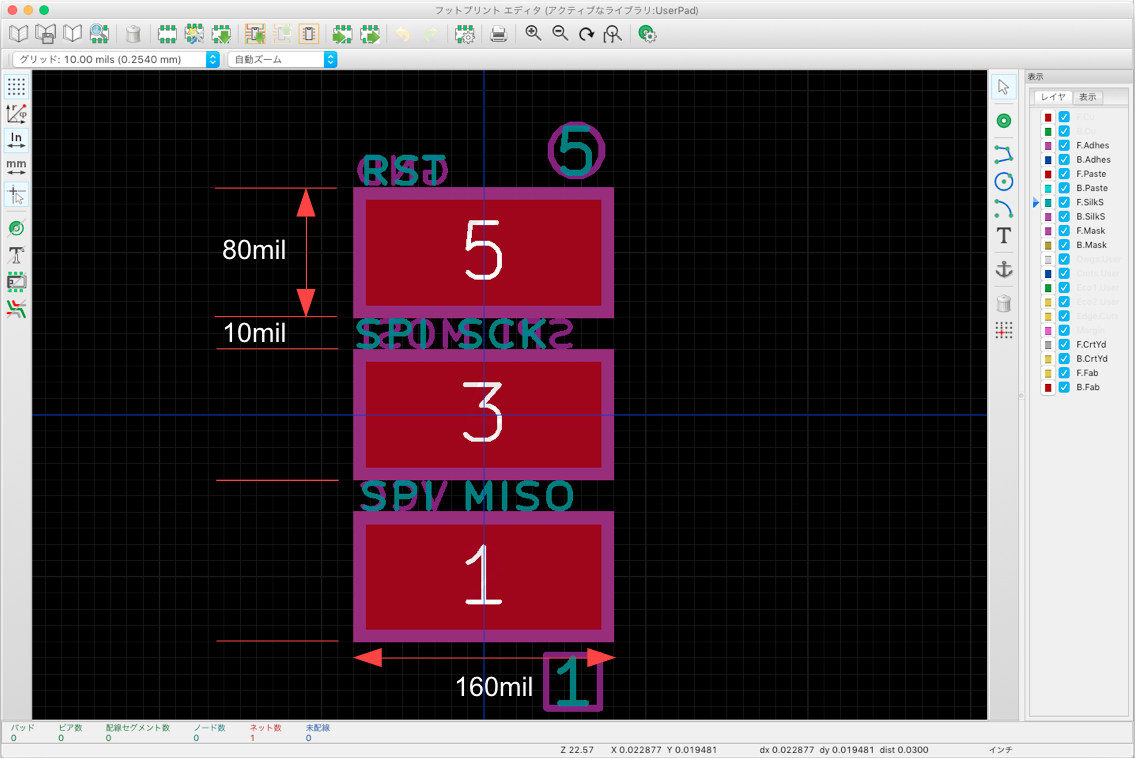Select the Add Text tool
The image size is (1135, 758).
[1003, 235]
